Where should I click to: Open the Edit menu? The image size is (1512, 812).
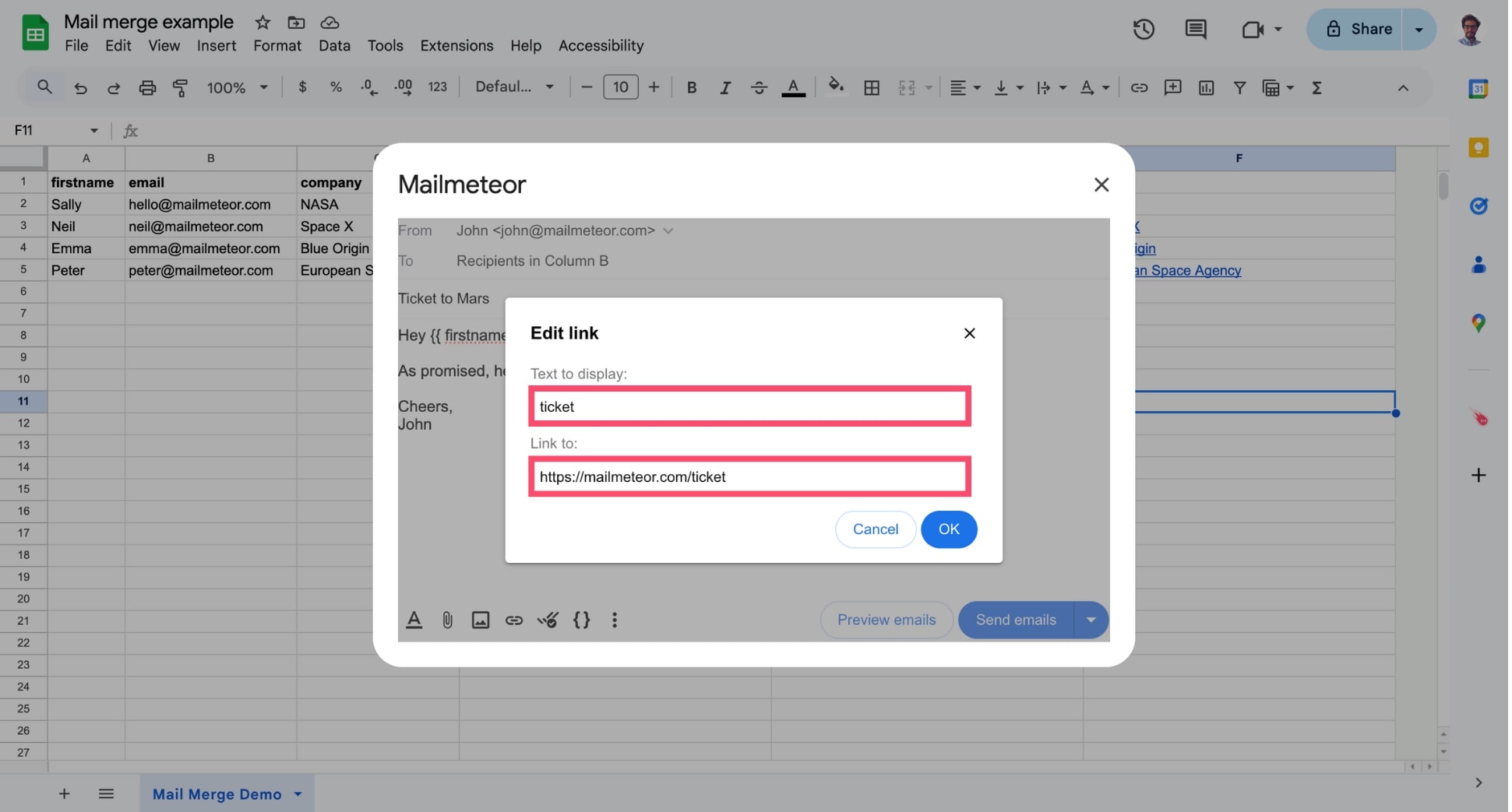[118, 46]
